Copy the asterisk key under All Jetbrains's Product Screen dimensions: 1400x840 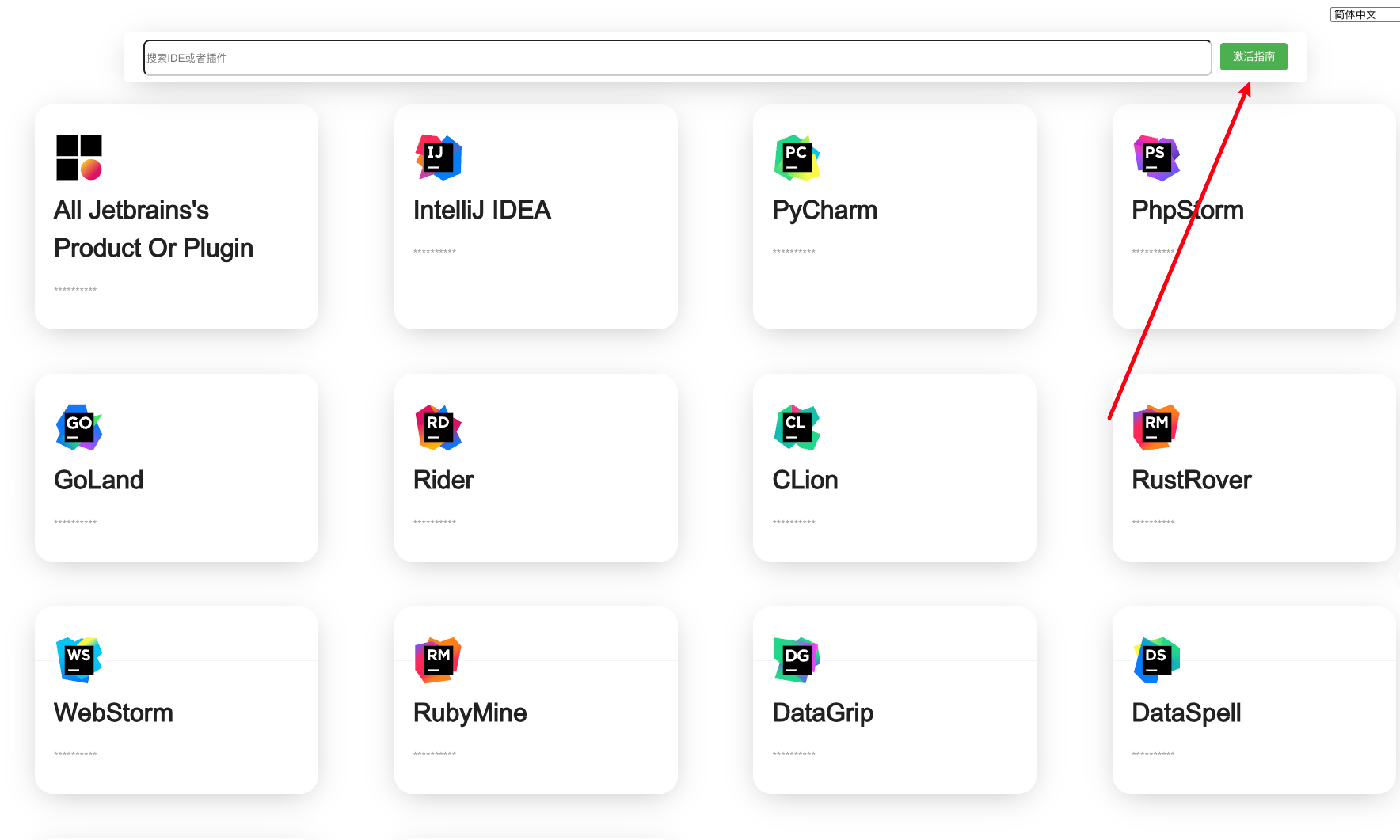click(75, 290)
